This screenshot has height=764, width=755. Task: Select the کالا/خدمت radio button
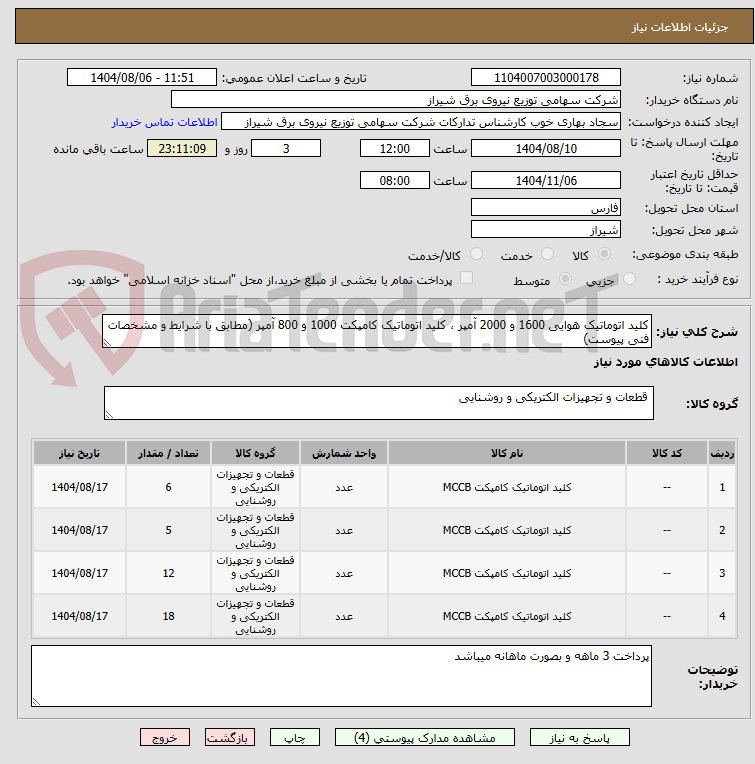click(476, 254)
